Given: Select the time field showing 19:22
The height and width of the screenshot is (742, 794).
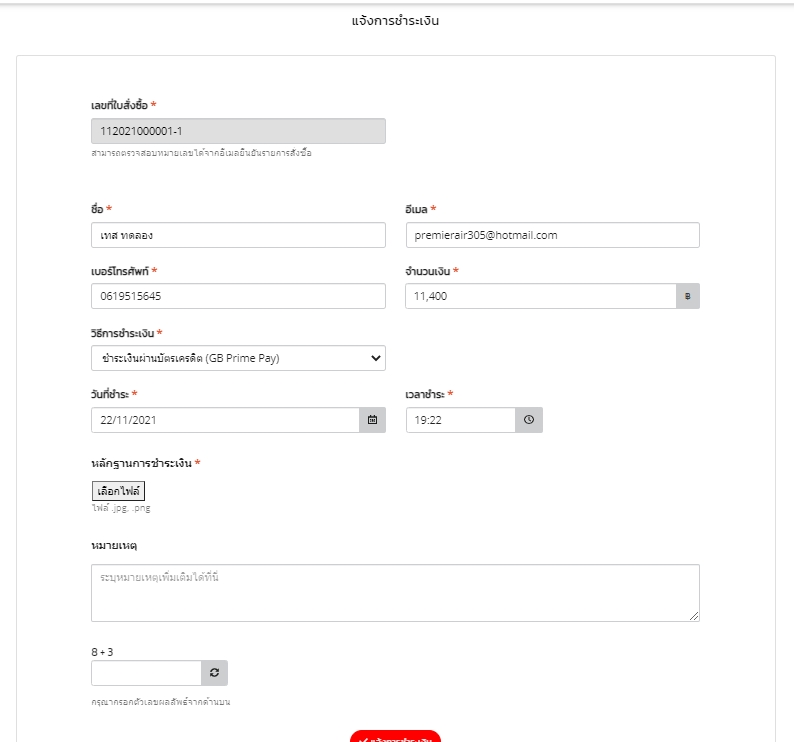Looking at the screenshot, I should 460,420.
